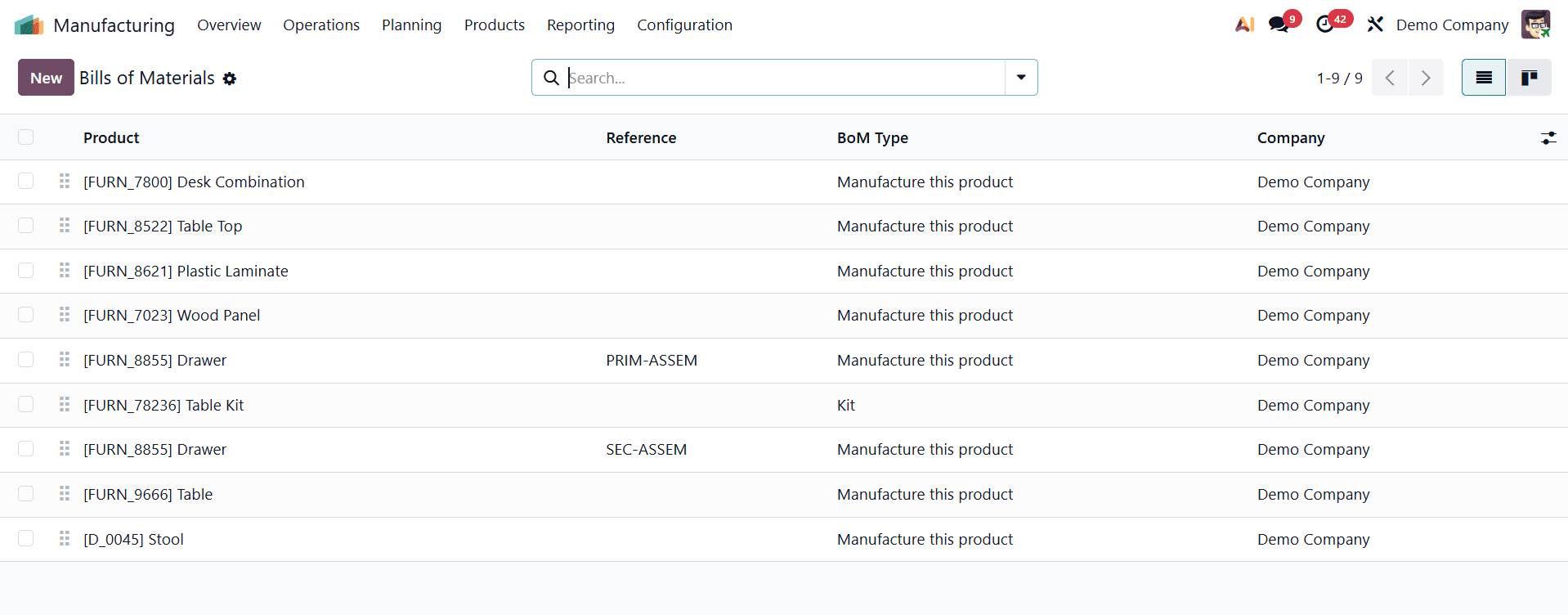The height and width of the screenshot is (615, 1568).
Task: Open the AI assistant icon
Action: coord(1244,25)
